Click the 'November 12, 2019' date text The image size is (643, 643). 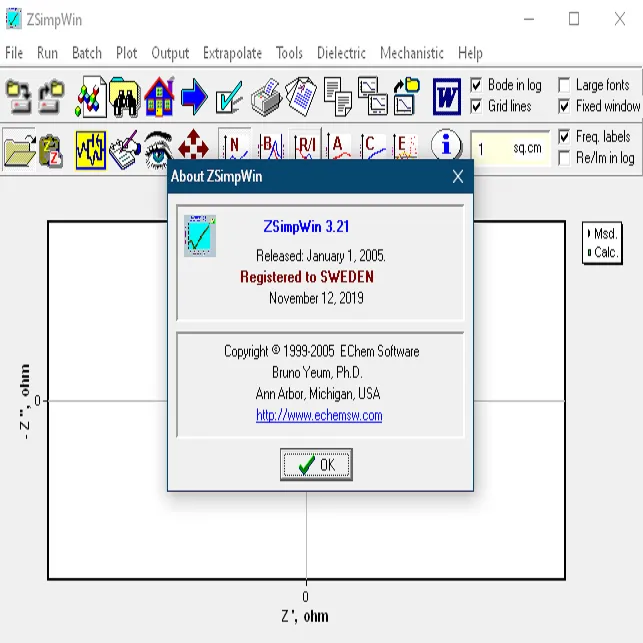click(316, 298)
